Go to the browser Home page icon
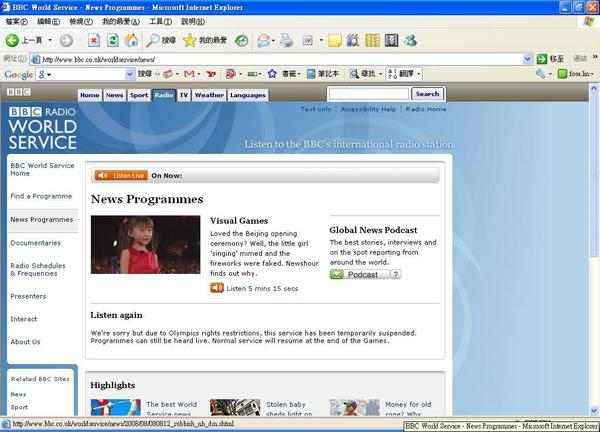Viewport: 600px width, 432px height. click(131, 40)
